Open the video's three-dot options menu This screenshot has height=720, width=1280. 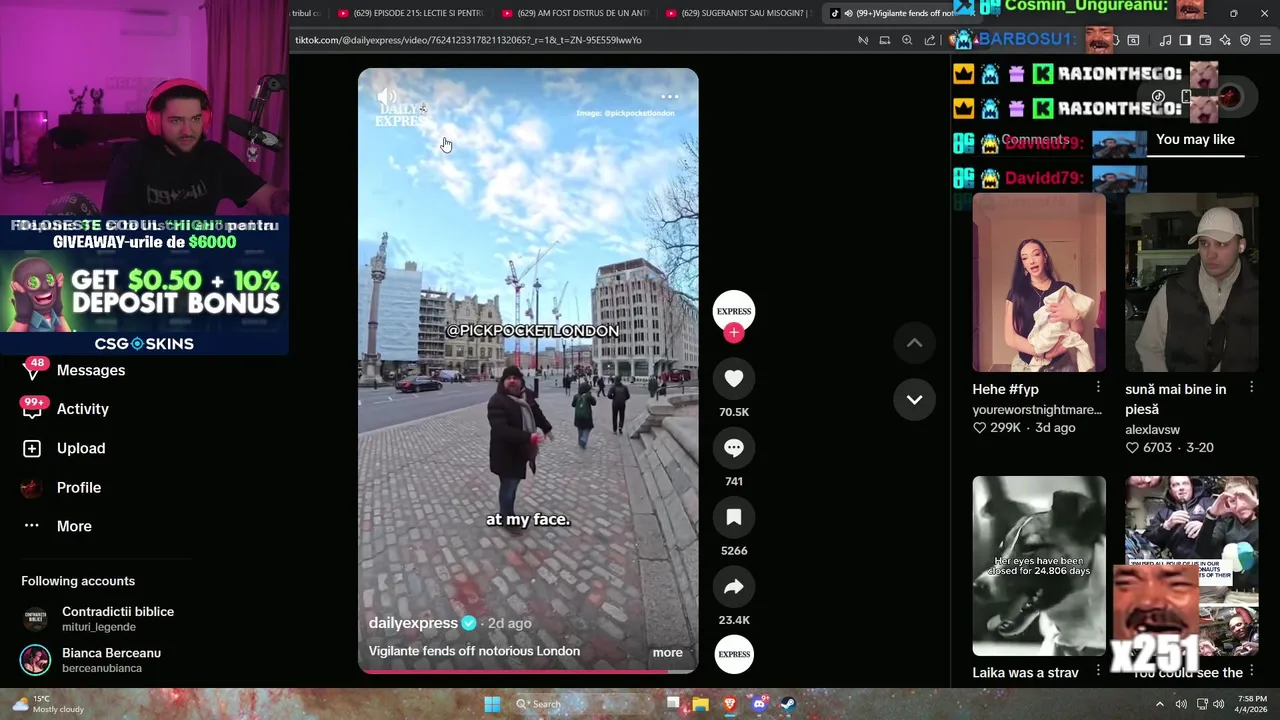pos(670,97)
